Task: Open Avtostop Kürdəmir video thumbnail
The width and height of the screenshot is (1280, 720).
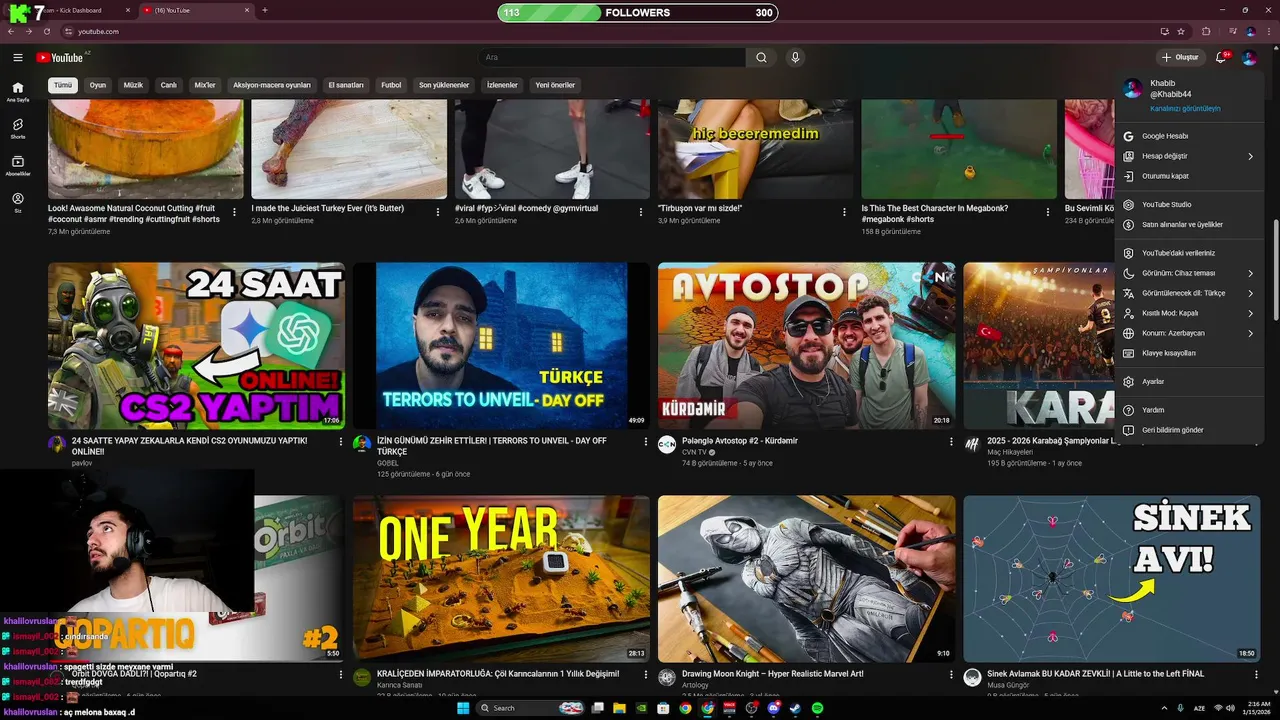Action: pos(806,346)
